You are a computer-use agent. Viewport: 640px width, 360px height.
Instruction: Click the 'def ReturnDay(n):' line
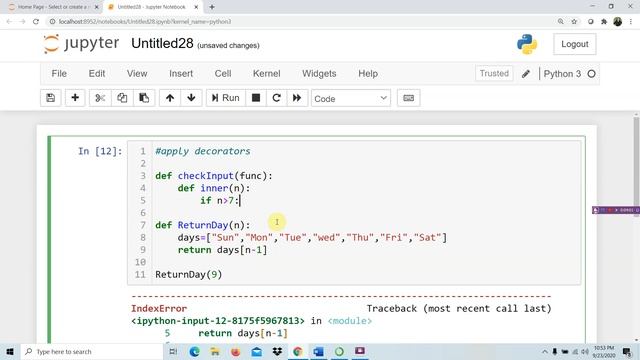[x=202, y=225]
